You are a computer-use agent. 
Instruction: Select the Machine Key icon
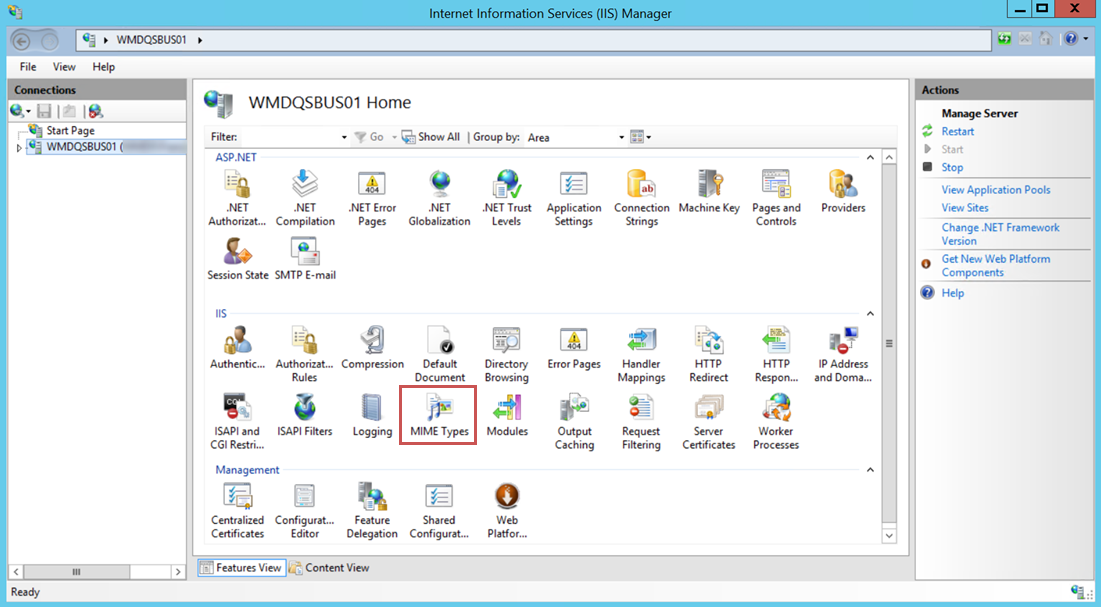coord(708,191)
